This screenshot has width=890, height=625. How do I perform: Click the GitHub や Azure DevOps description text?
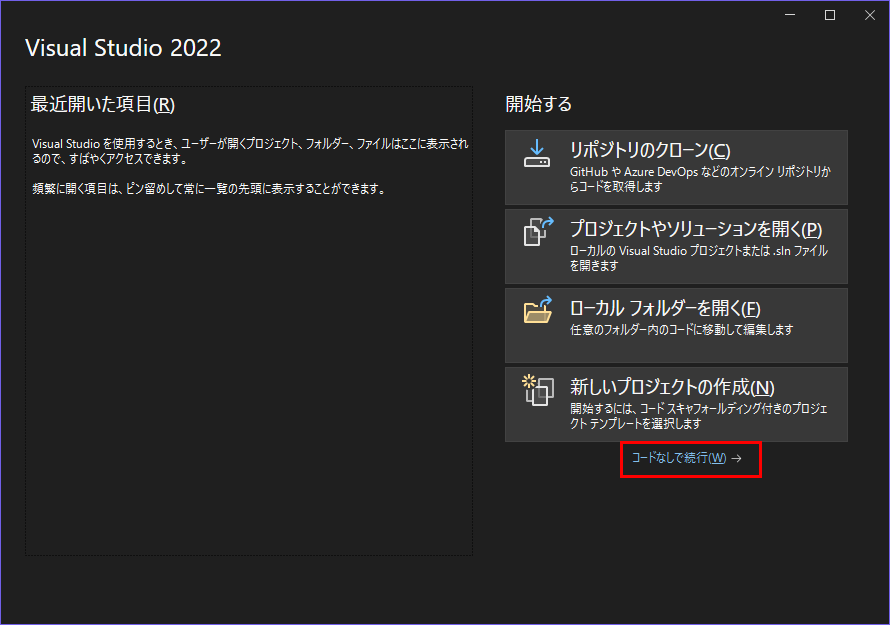point(700,179)
